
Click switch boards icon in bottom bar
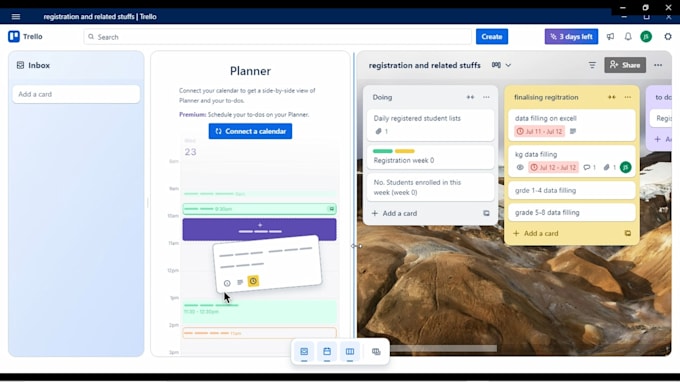click(x=376, y=352)
